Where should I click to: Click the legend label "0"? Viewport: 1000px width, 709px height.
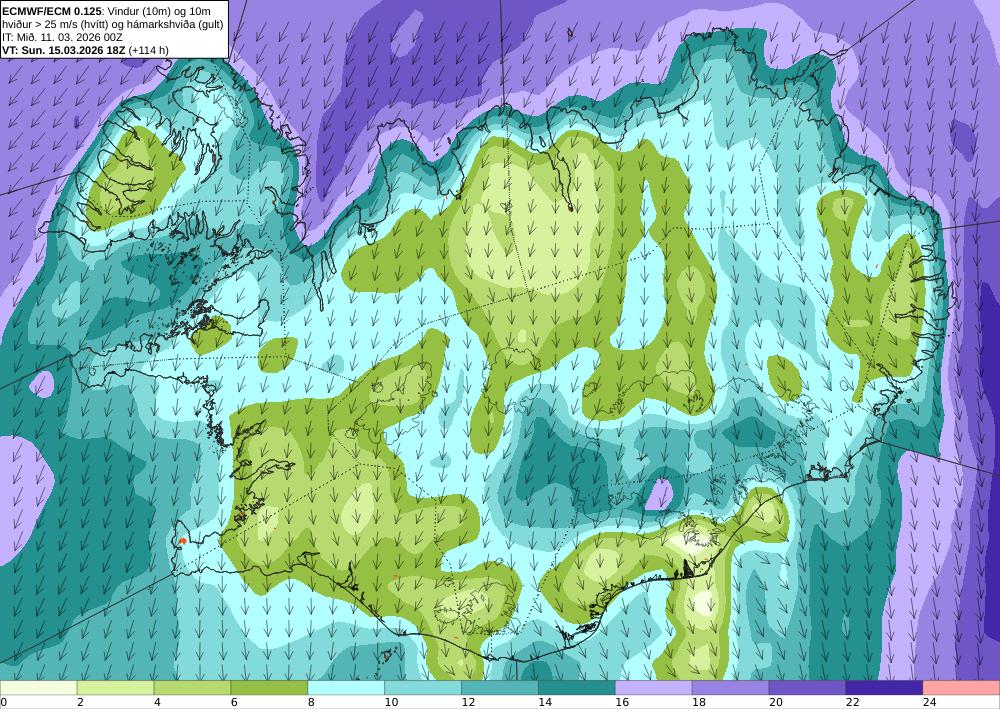3,702
